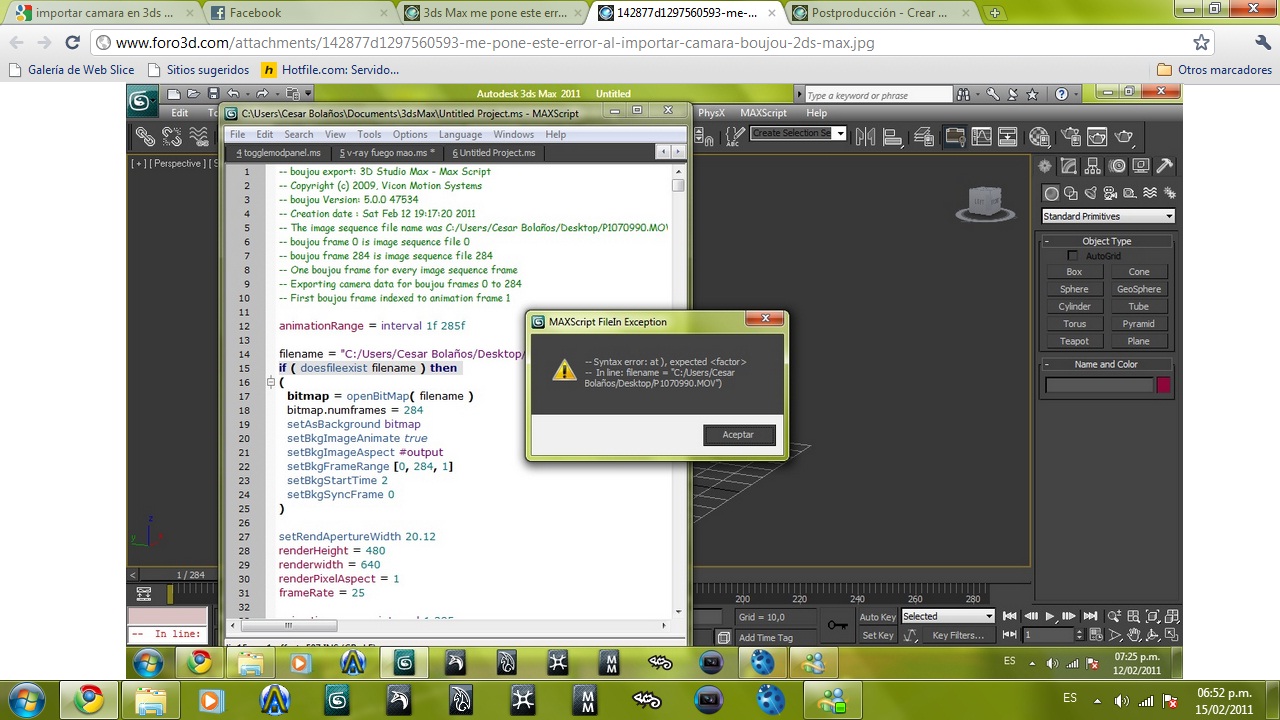Open the Key Filters button
The image size is (1280, 720).
[957, 635]
